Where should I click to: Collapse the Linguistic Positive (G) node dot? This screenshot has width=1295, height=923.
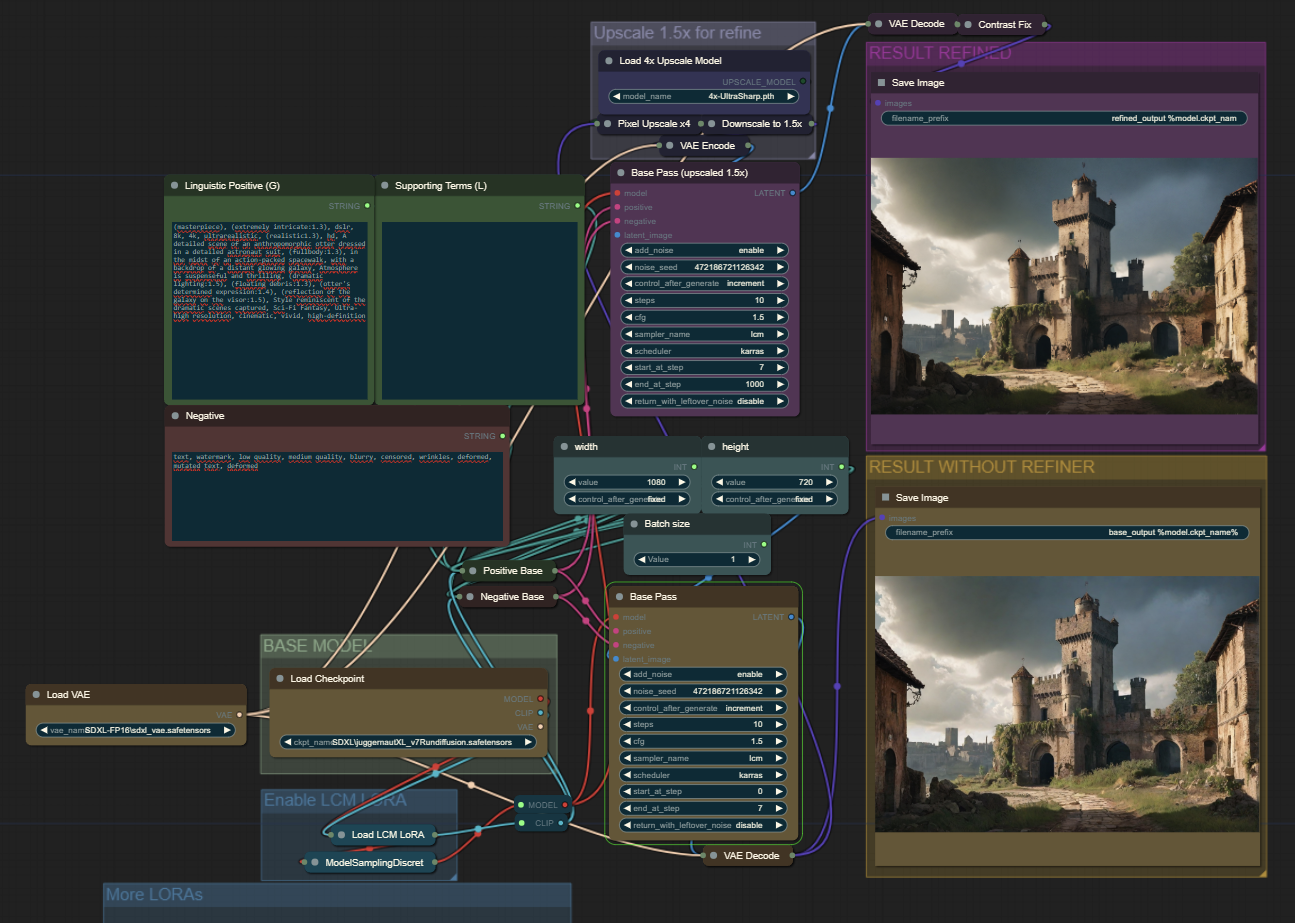174,186
